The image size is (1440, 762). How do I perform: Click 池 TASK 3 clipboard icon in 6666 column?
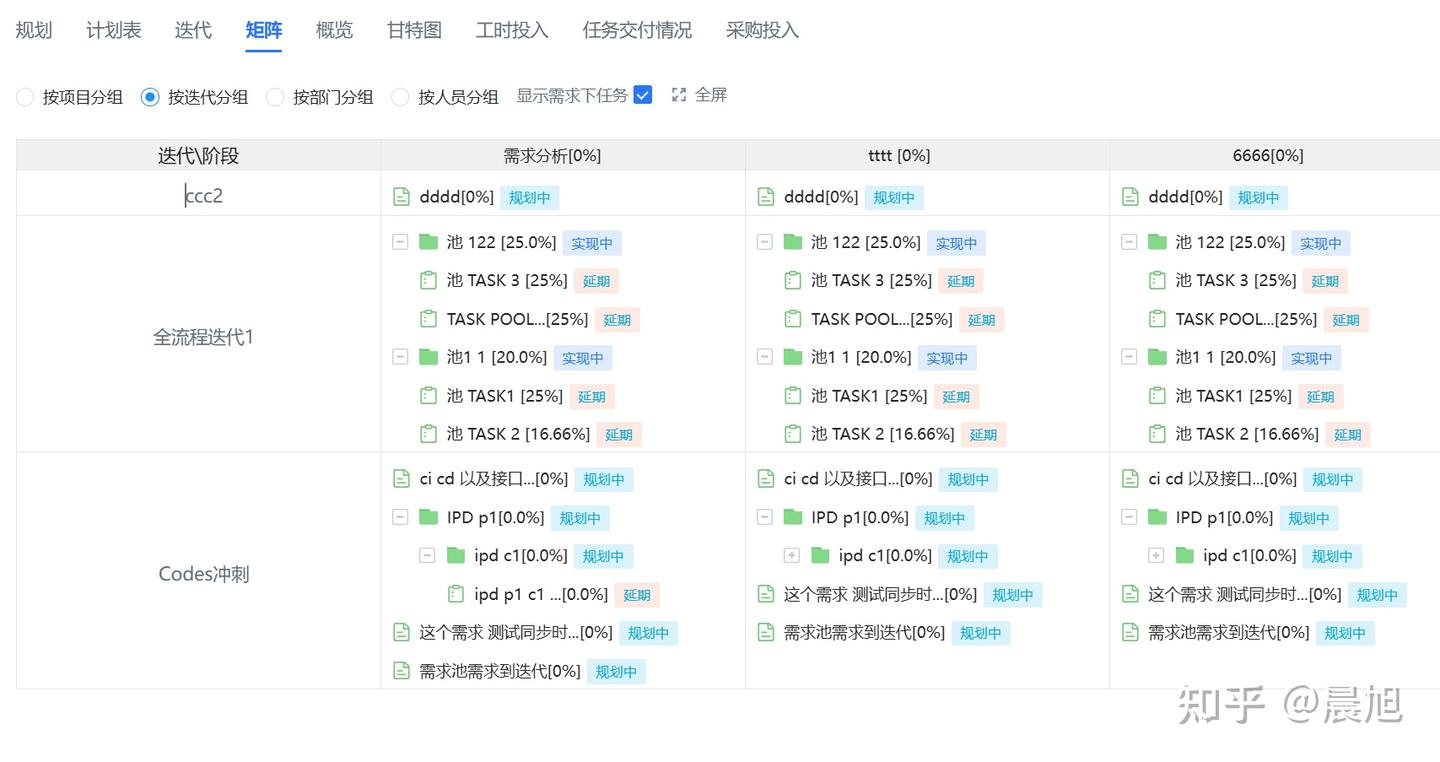1157,281
